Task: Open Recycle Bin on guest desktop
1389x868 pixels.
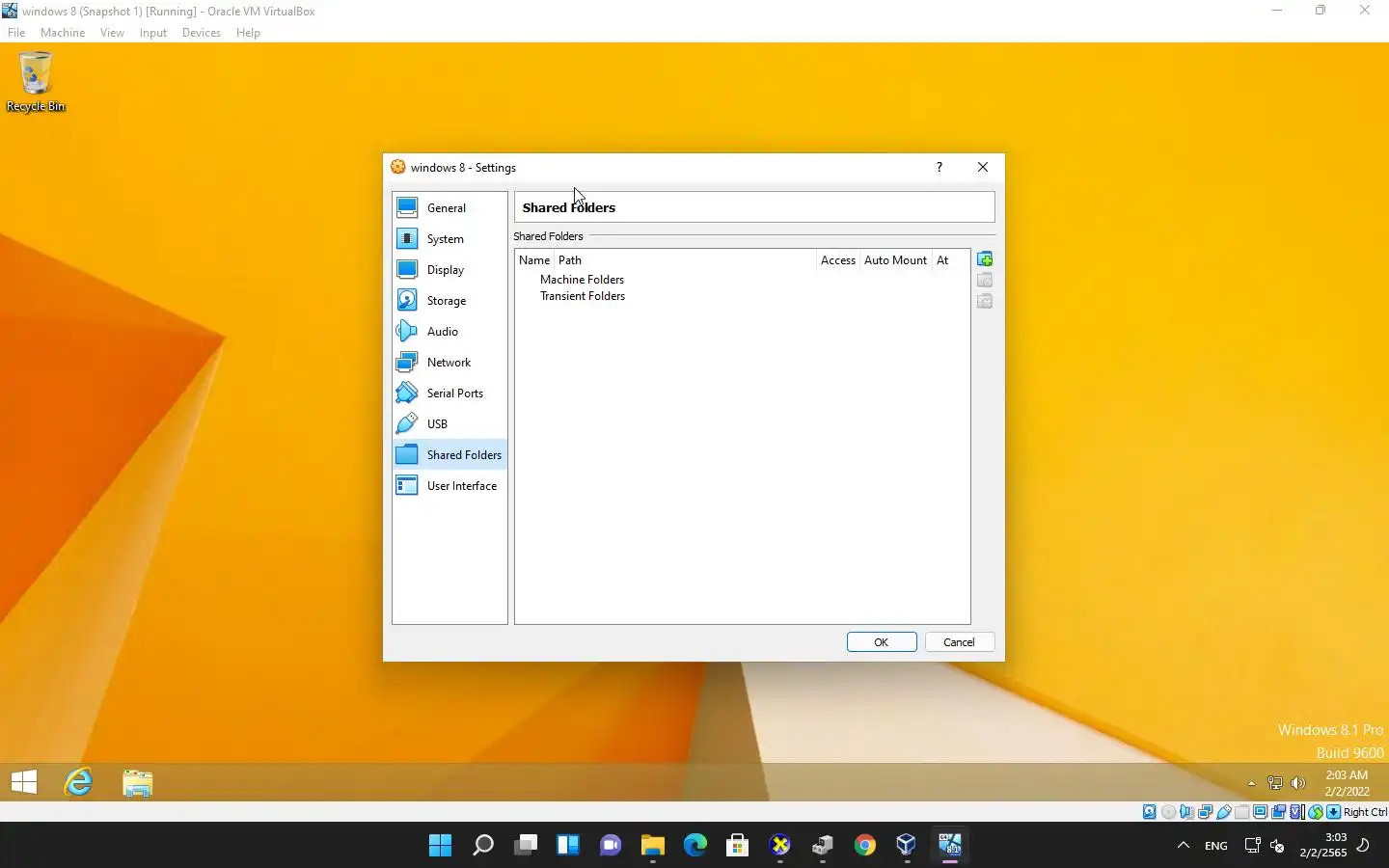Action: 36,82
